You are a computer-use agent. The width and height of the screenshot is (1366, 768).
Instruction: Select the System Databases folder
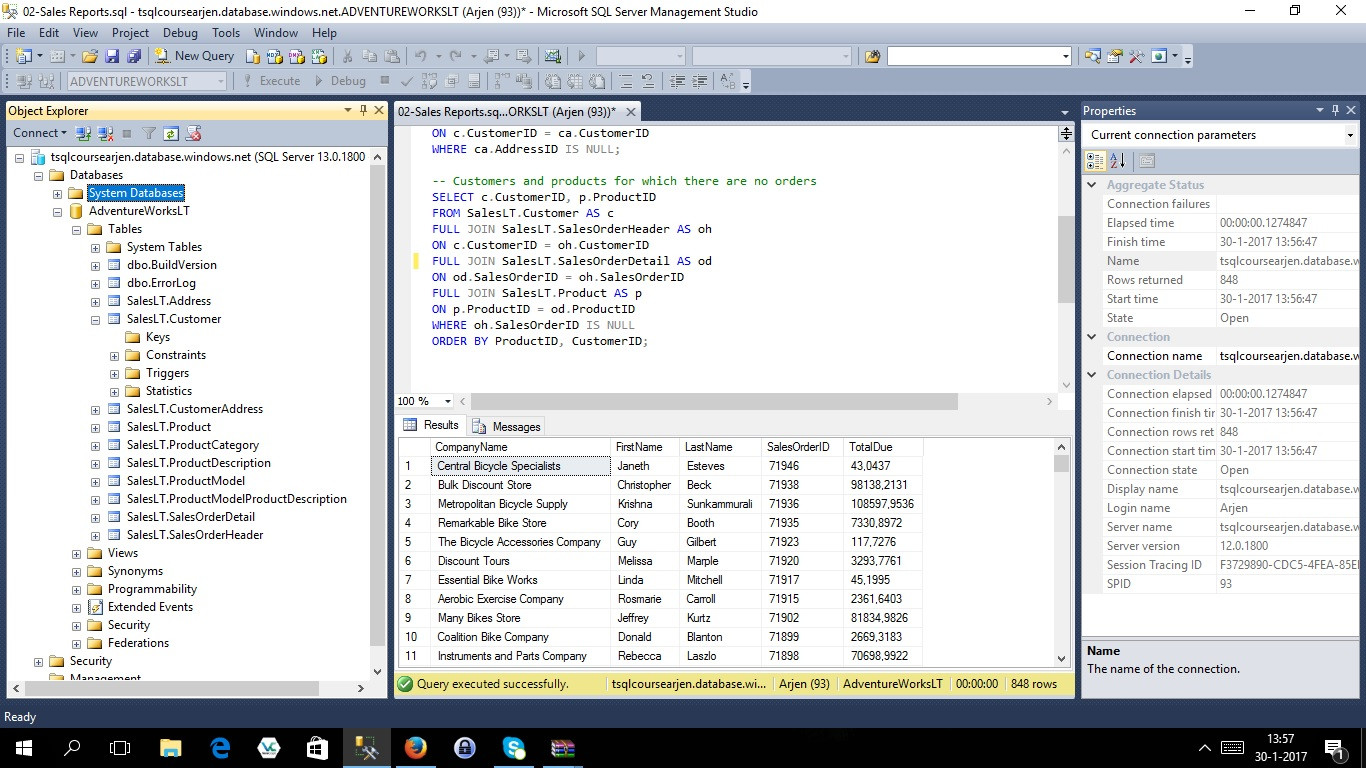point(136,193)
